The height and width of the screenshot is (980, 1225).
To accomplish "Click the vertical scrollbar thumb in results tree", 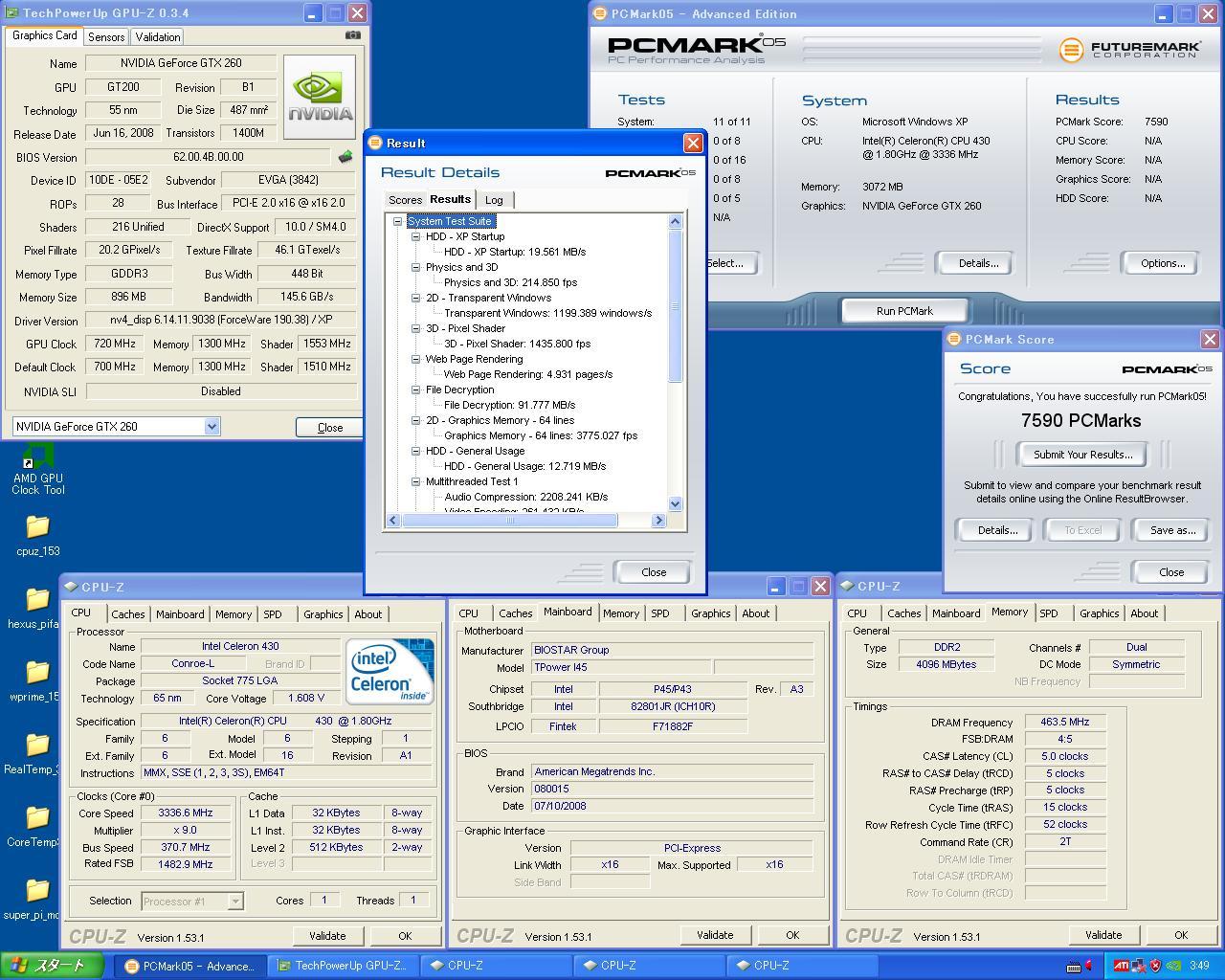I will click(675, 305).
